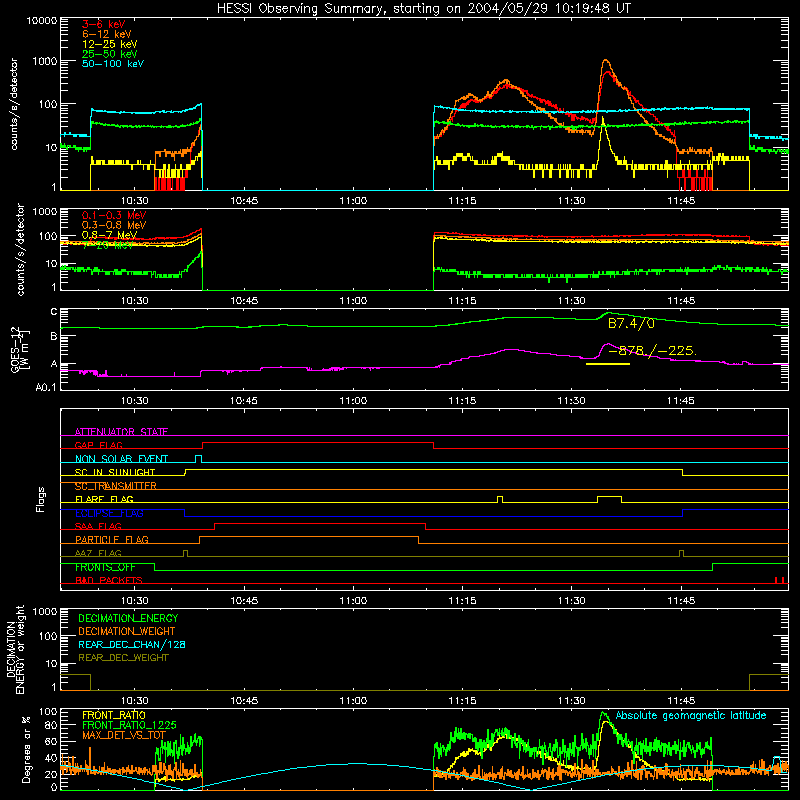Click the 6-12 keV peak near 11:35
This screenshot has width=800, height=800.
[606, 61]
